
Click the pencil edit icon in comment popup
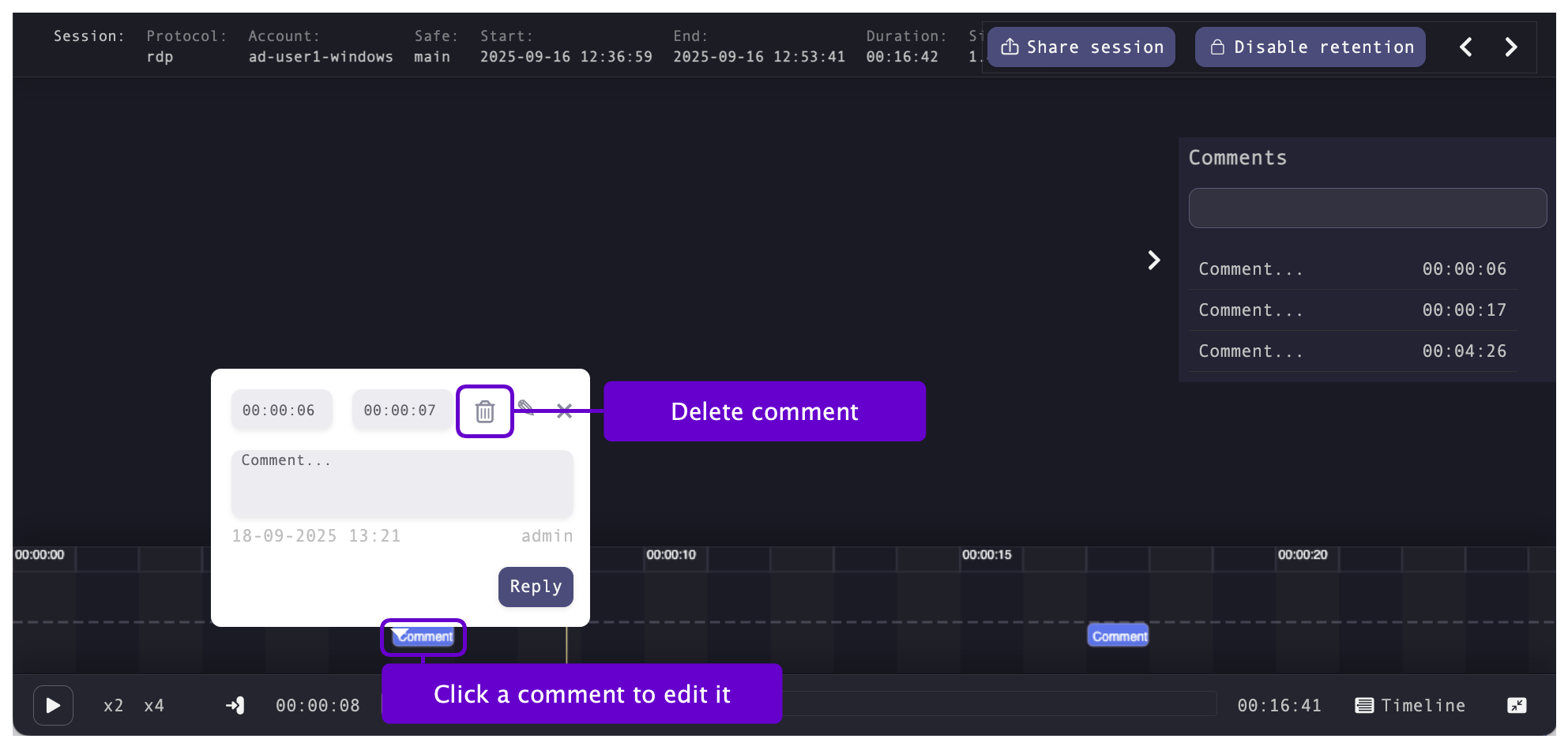[526, 408]
